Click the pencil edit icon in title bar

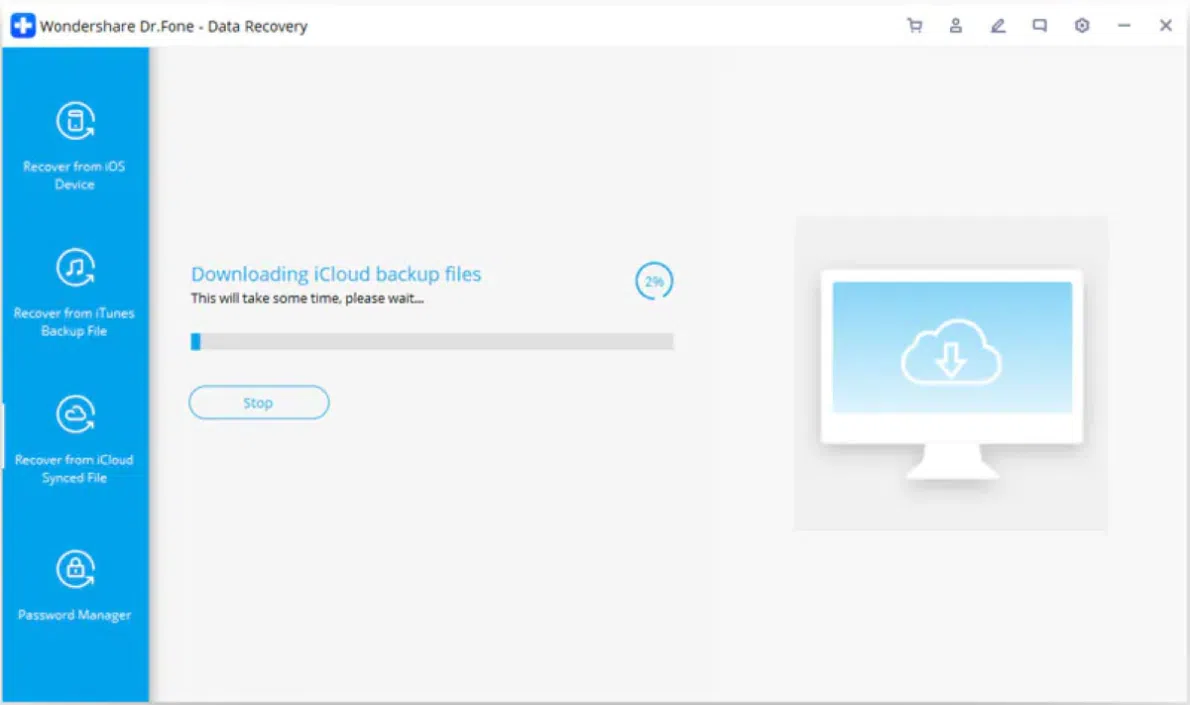(x=998, y=26)
